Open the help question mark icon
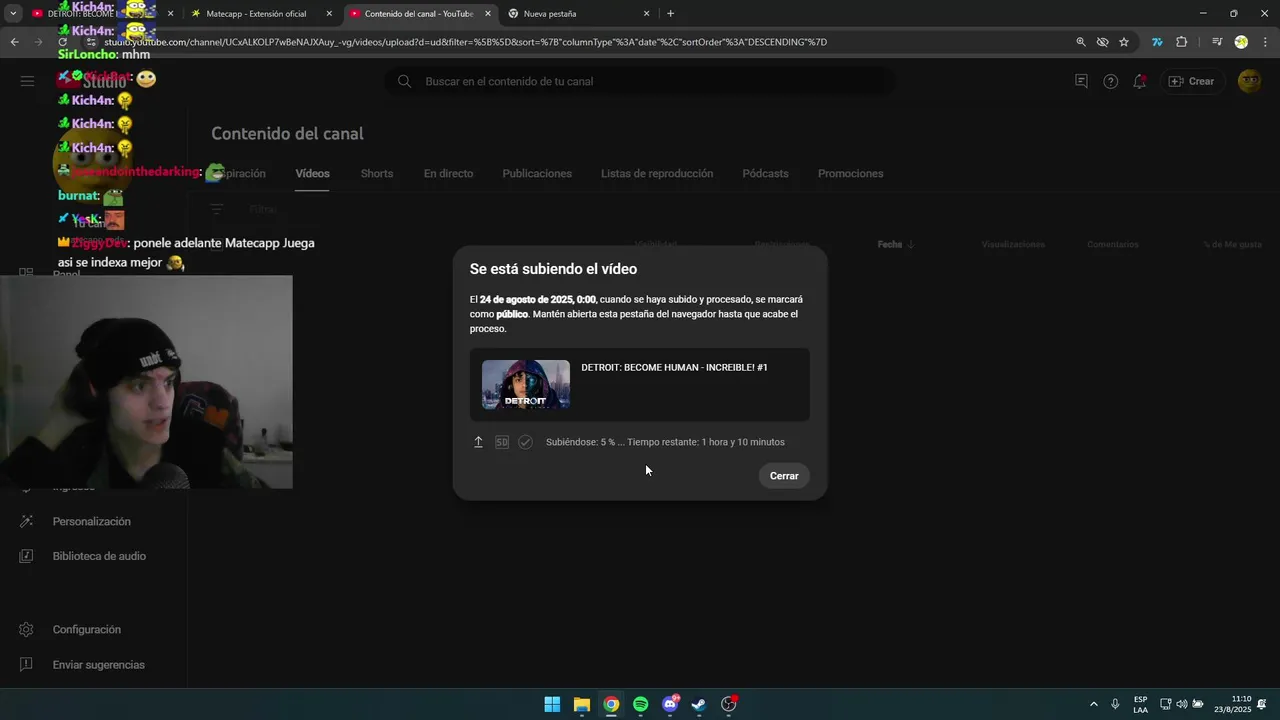The width and height of the screenshot is (1280, 720). [1110, 81]
